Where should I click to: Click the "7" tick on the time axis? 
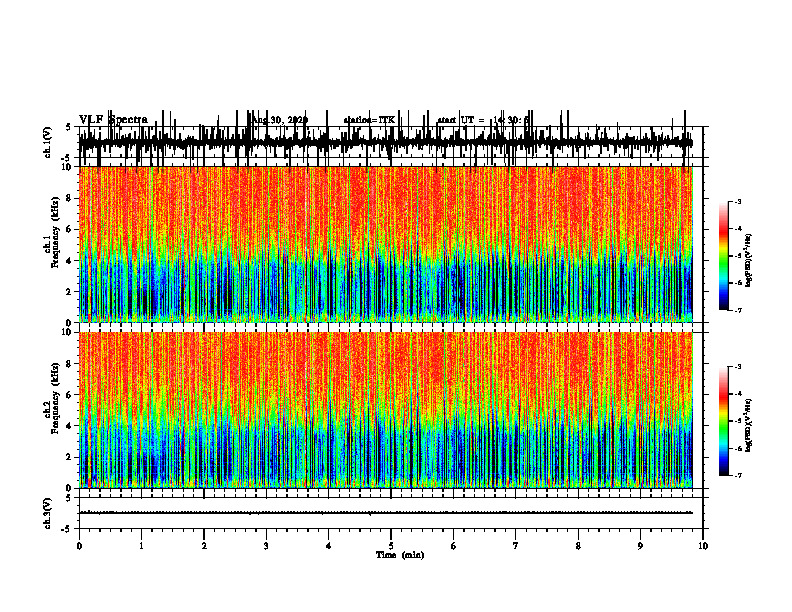[x=516, y=546]
